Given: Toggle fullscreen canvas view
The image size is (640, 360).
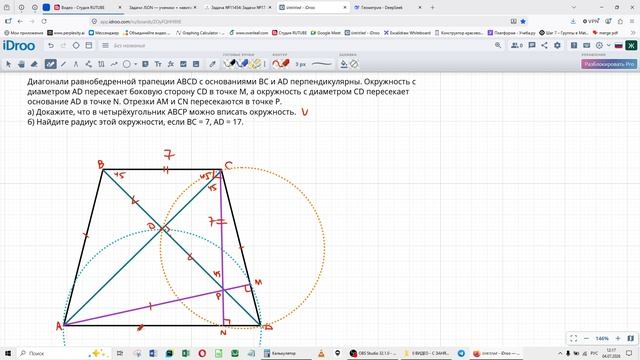Looking at the screenshot, I should pyautogui.click(x=573, y=338).
